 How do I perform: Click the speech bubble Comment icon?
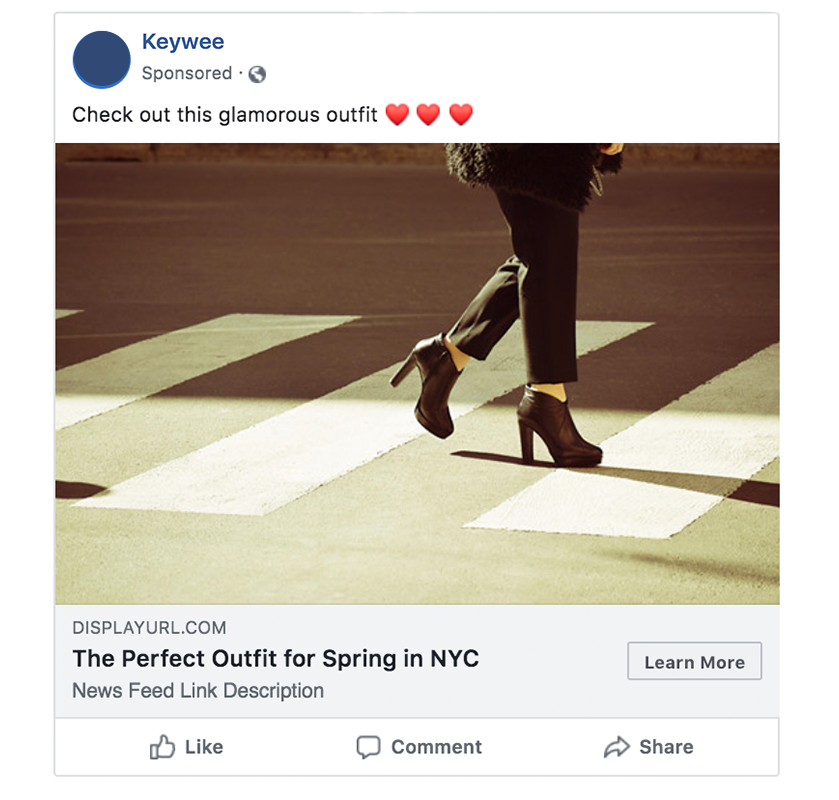369,747
